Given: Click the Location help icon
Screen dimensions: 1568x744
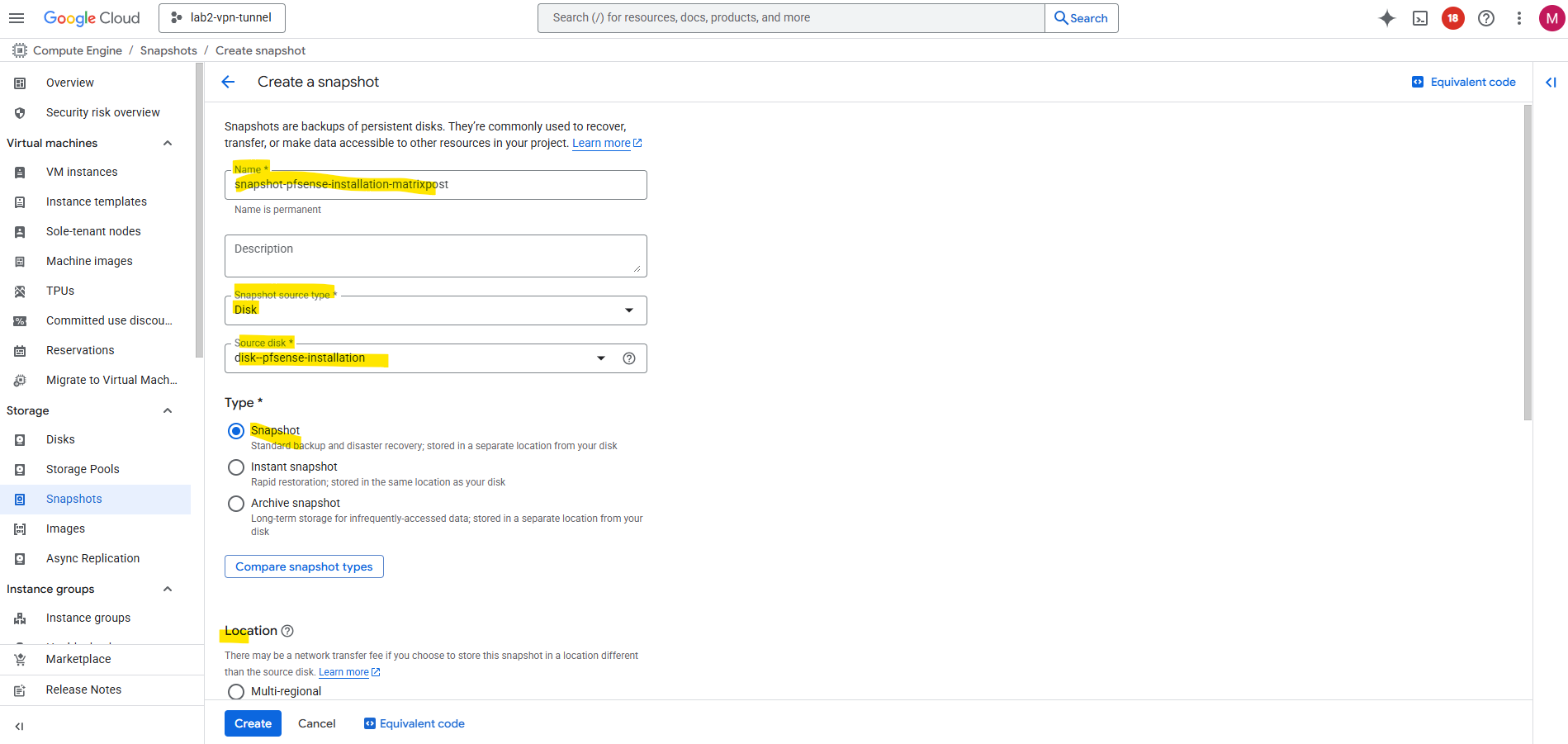Looking at the screenshot, I should tap(287, 631).
